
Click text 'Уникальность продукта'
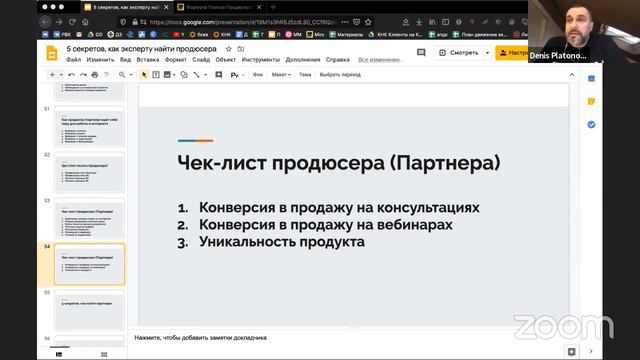(x=282, y=242)
